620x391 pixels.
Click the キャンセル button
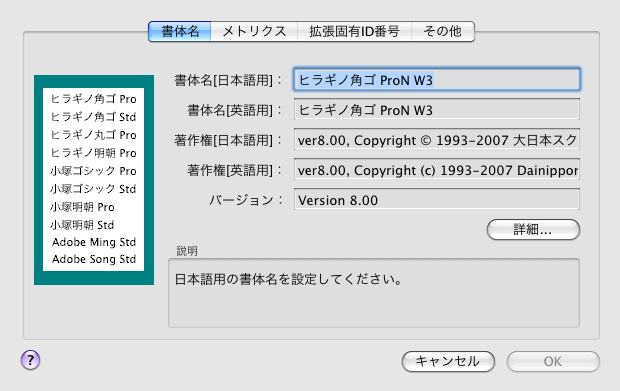pyautogui.click(x=448, y=361)
